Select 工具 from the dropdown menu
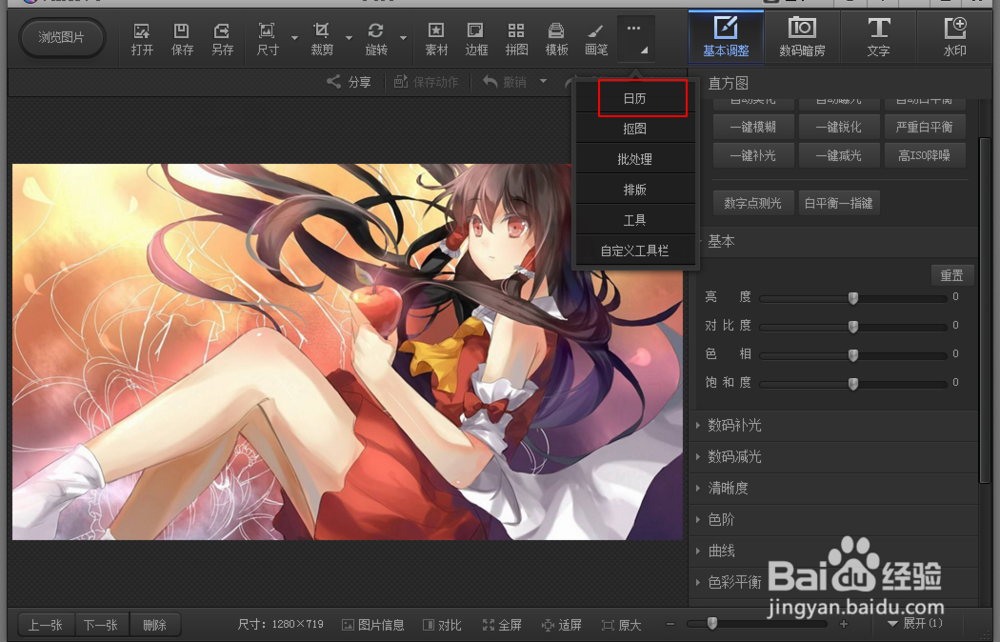Image resolution: width=1000 pixels, height=642 pixels. (635, 221)
